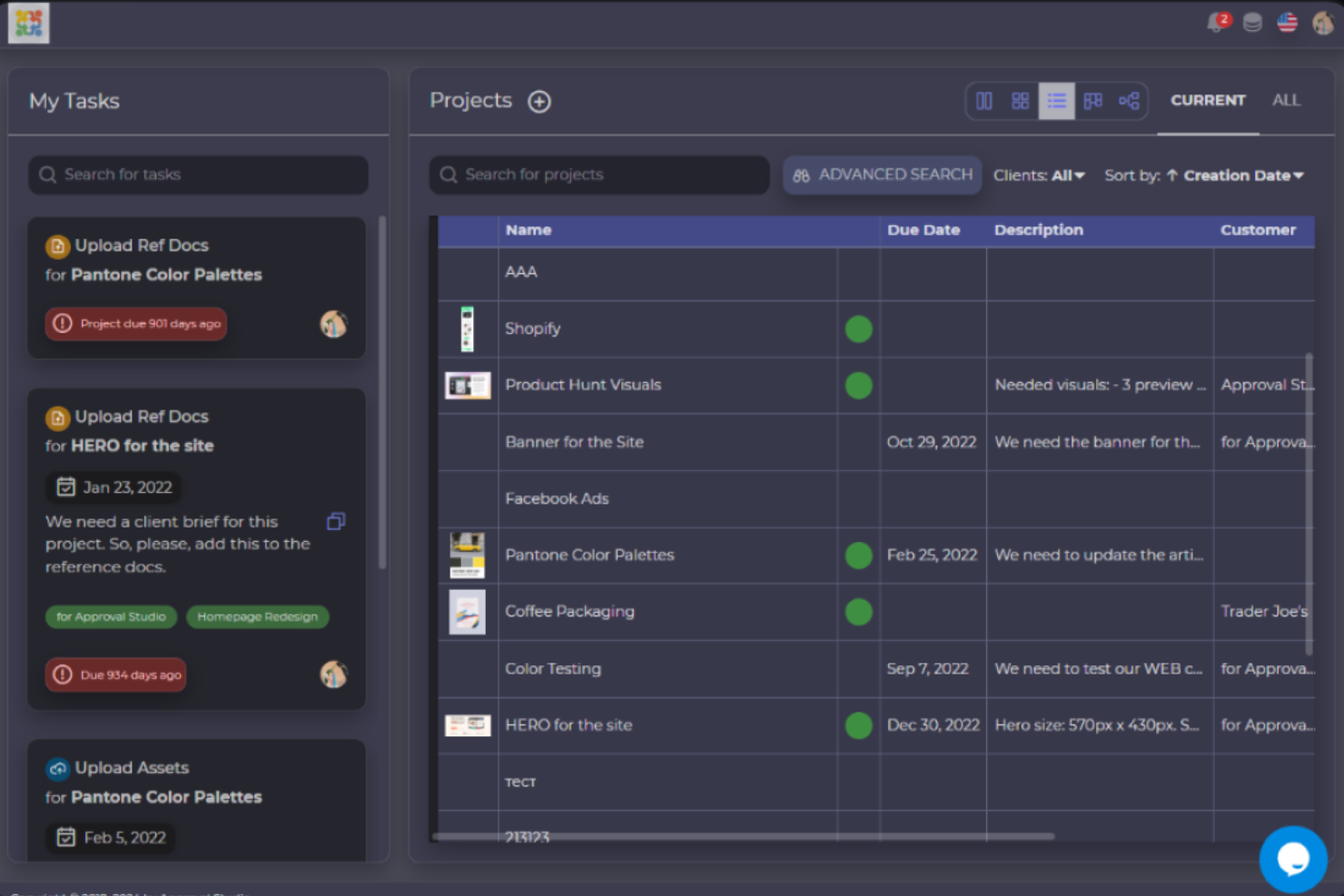Sort by the Name column header
Image resolution: width=1344 pixels, height=896 pixels.
coord(529,231)
